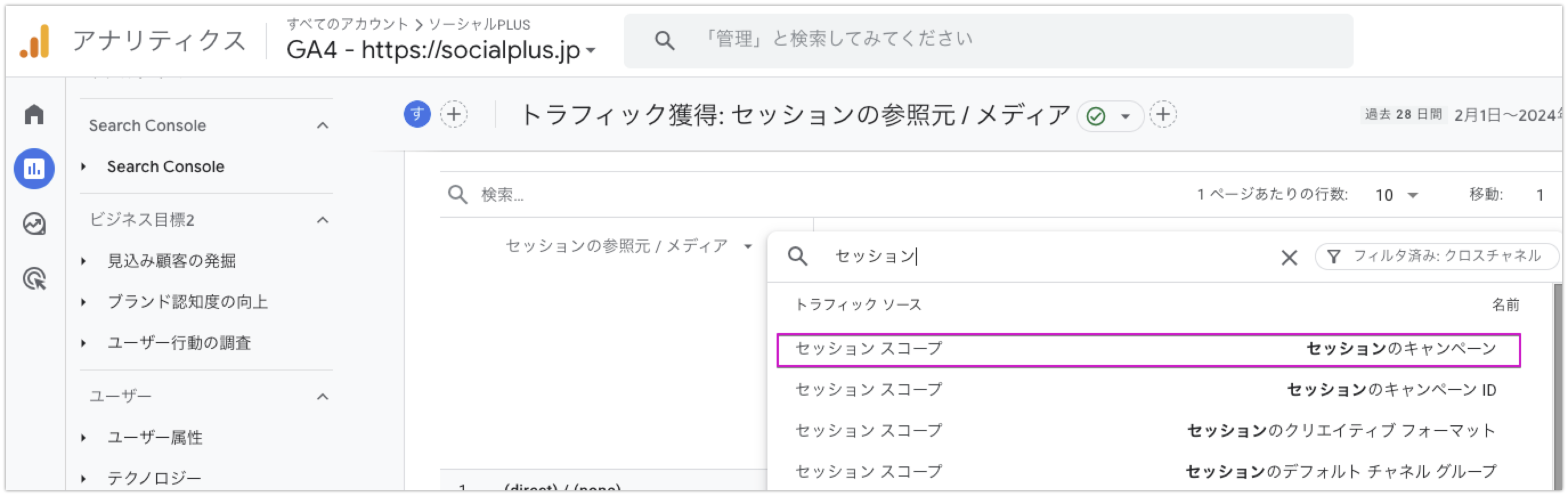Clear the セッション search text
Image resolution: width=1568 pixels, height=496 pixels.
(1289, 258)
